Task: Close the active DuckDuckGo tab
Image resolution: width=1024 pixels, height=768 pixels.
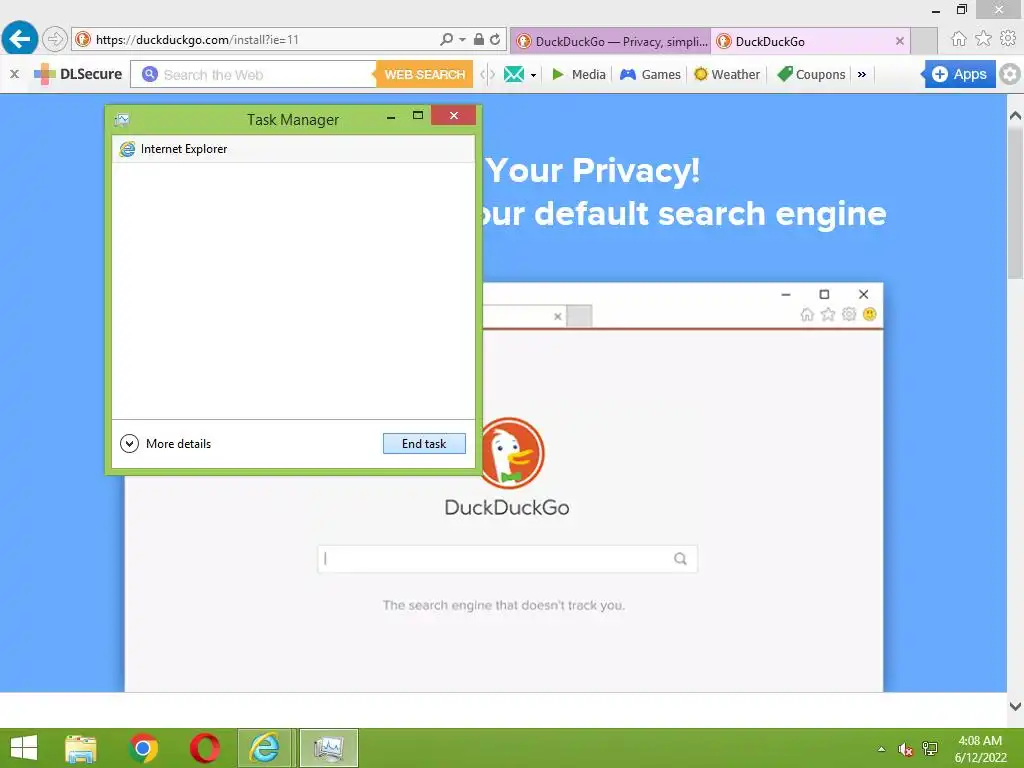Action: 900,41
